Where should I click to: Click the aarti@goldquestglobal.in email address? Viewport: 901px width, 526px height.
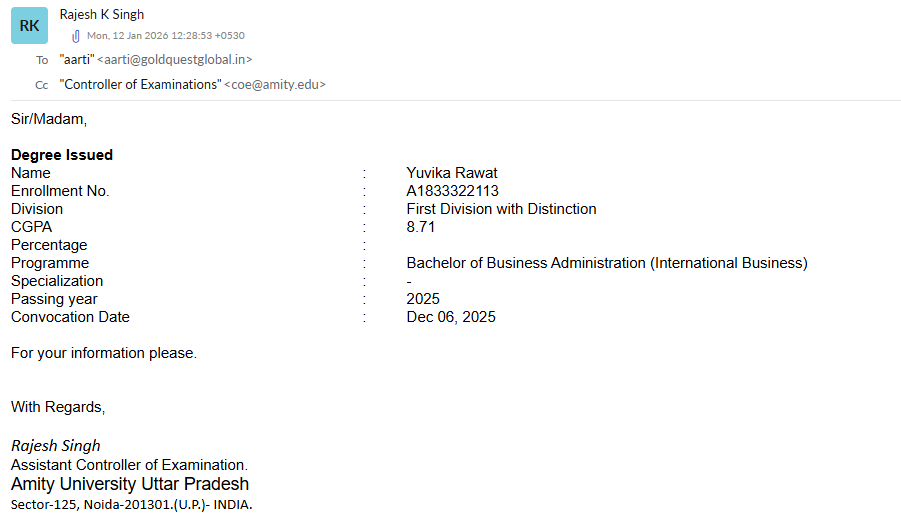(174, 60)
